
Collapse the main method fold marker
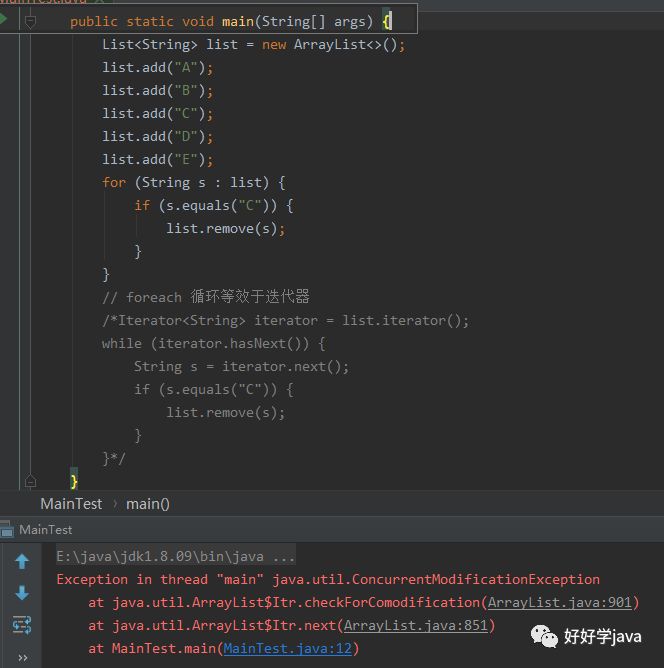30,21
